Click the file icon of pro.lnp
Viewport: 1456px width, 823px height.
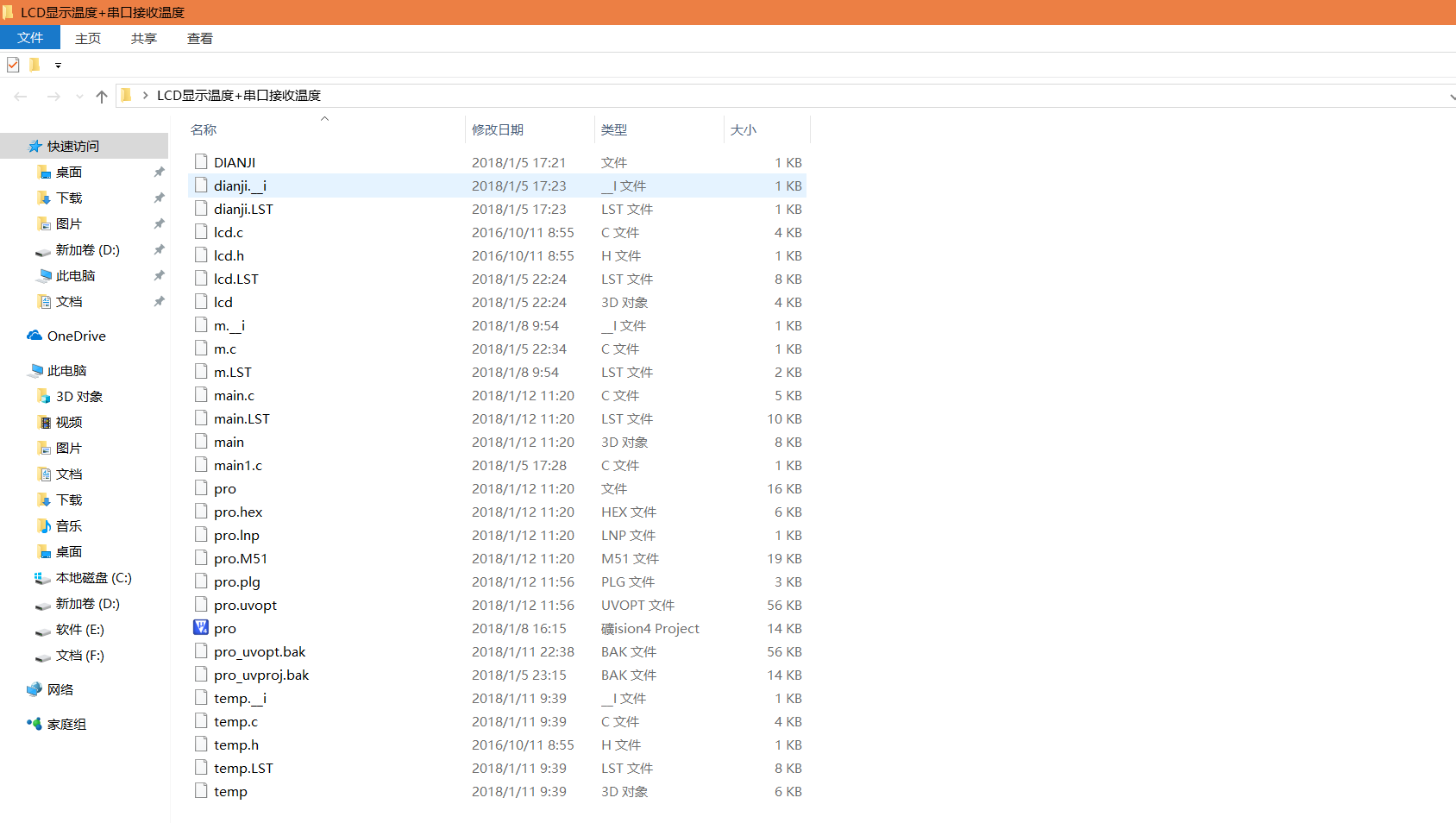[201, 534]
